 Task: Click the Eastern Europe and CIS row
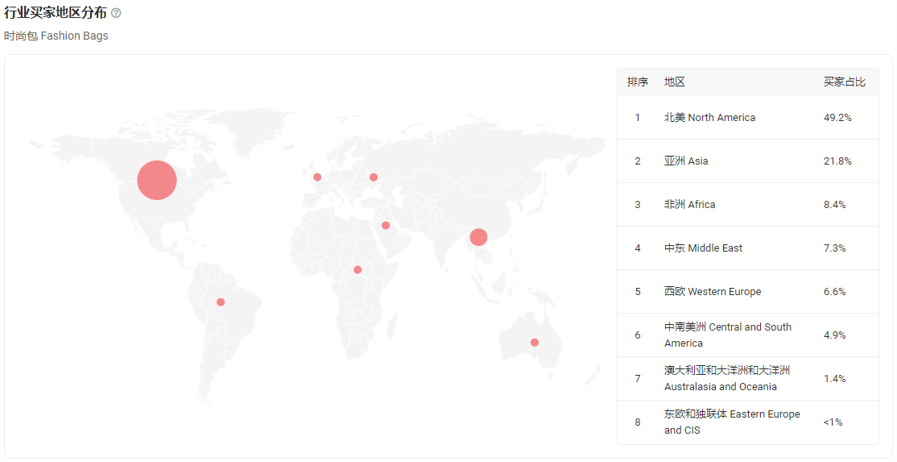(748, 422)
